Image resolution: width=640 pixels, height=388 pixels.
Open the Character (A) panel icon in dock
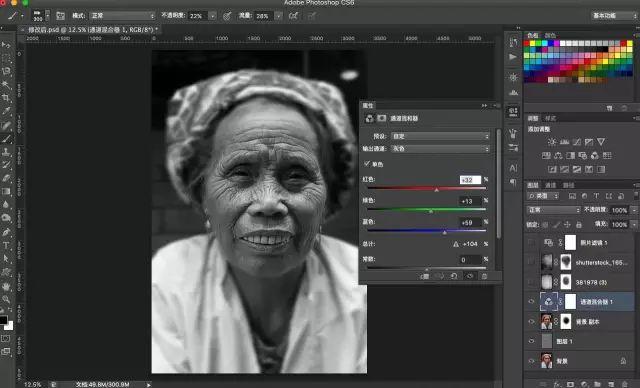(x=513, y=168)
